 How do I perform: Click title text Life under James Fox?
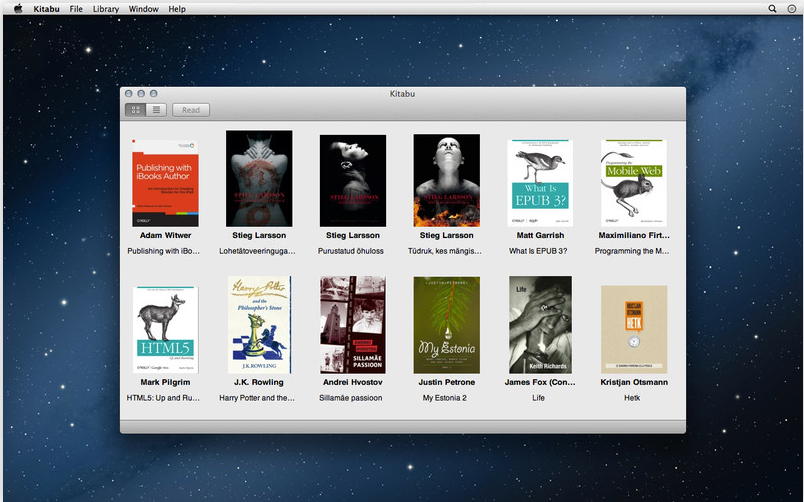[538, 398]
